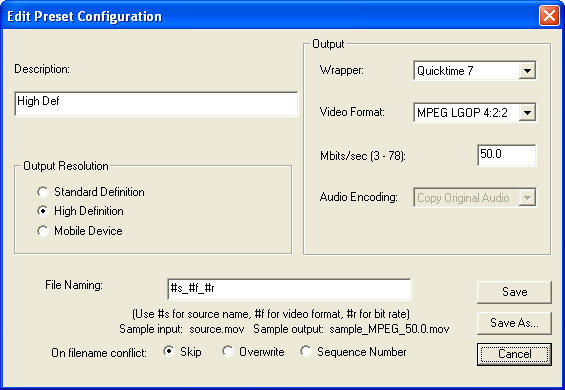
Task: Open the MPEG LGOP 4:2:2 format list
Action: pos(475,112)
